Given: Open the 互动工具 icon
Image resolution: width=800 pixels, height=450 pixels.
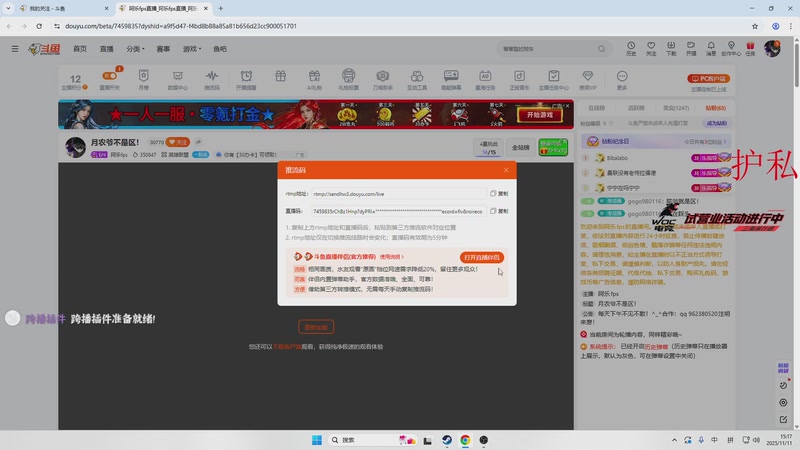Looking at the screenshot, I should tap(417, 80).
